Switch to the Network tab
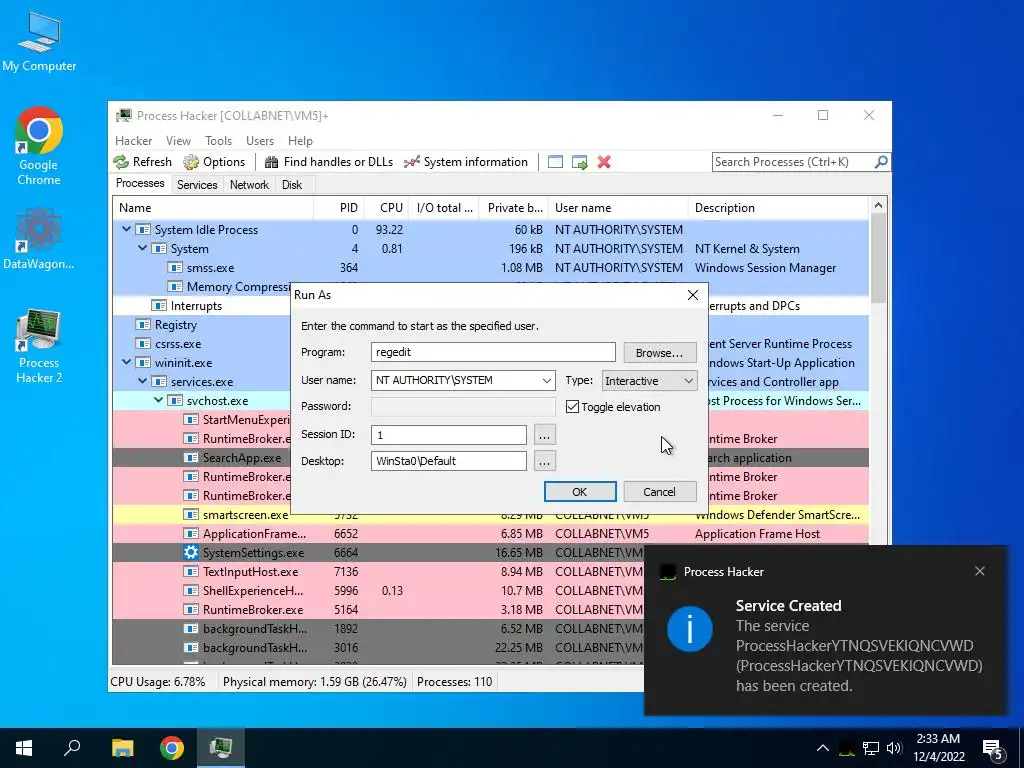 [249, 185]
